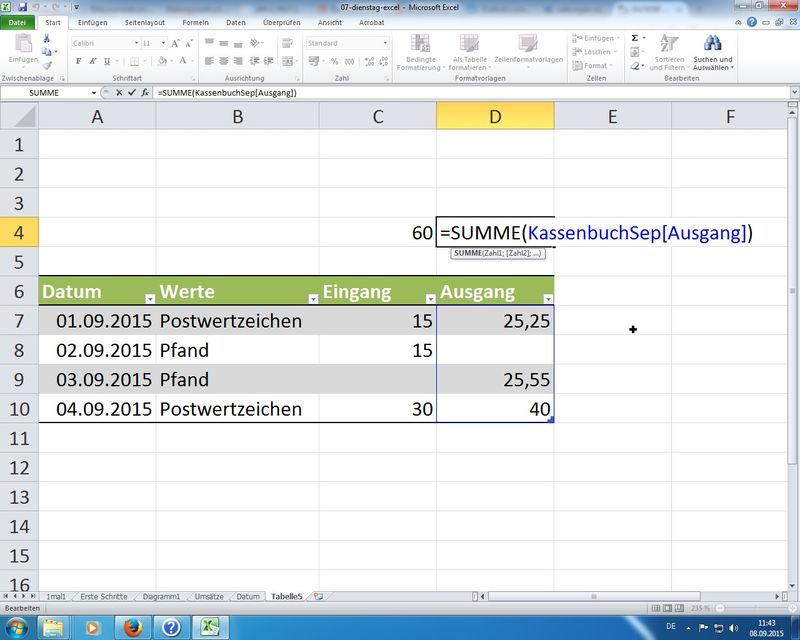Launch Firefox from the taskbar
The width and height of the screenshot is (800, 640).
click(132, 627)
